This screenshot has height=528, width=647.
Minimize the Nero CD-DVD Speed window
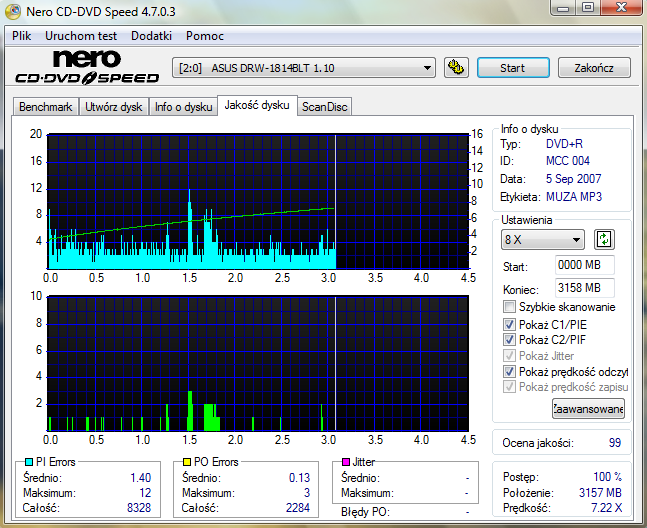pos(563,8)
